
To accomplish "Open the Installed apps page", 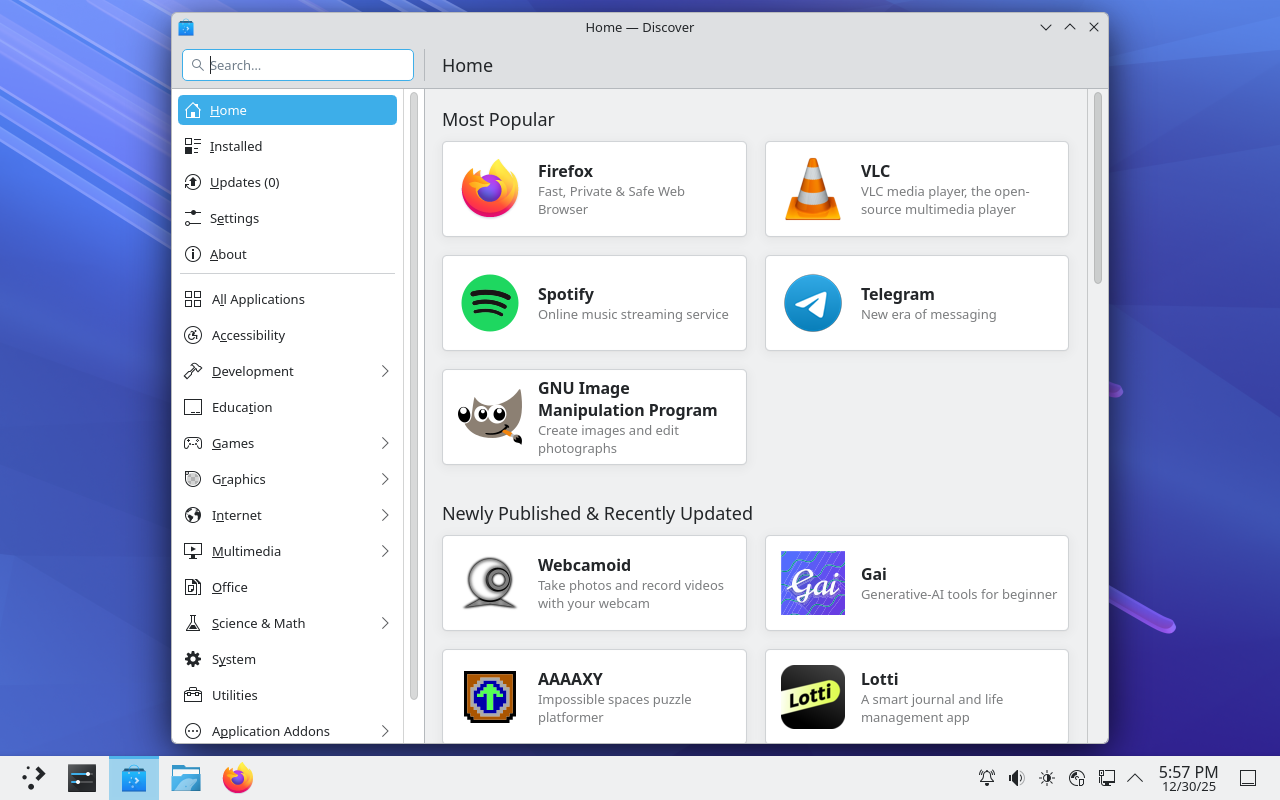I will point(236,146).
